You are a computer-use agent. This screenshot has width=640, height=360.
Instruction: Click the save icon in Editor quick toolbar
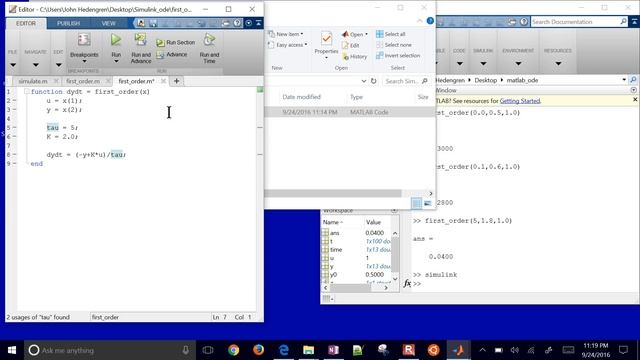(153, 23)
